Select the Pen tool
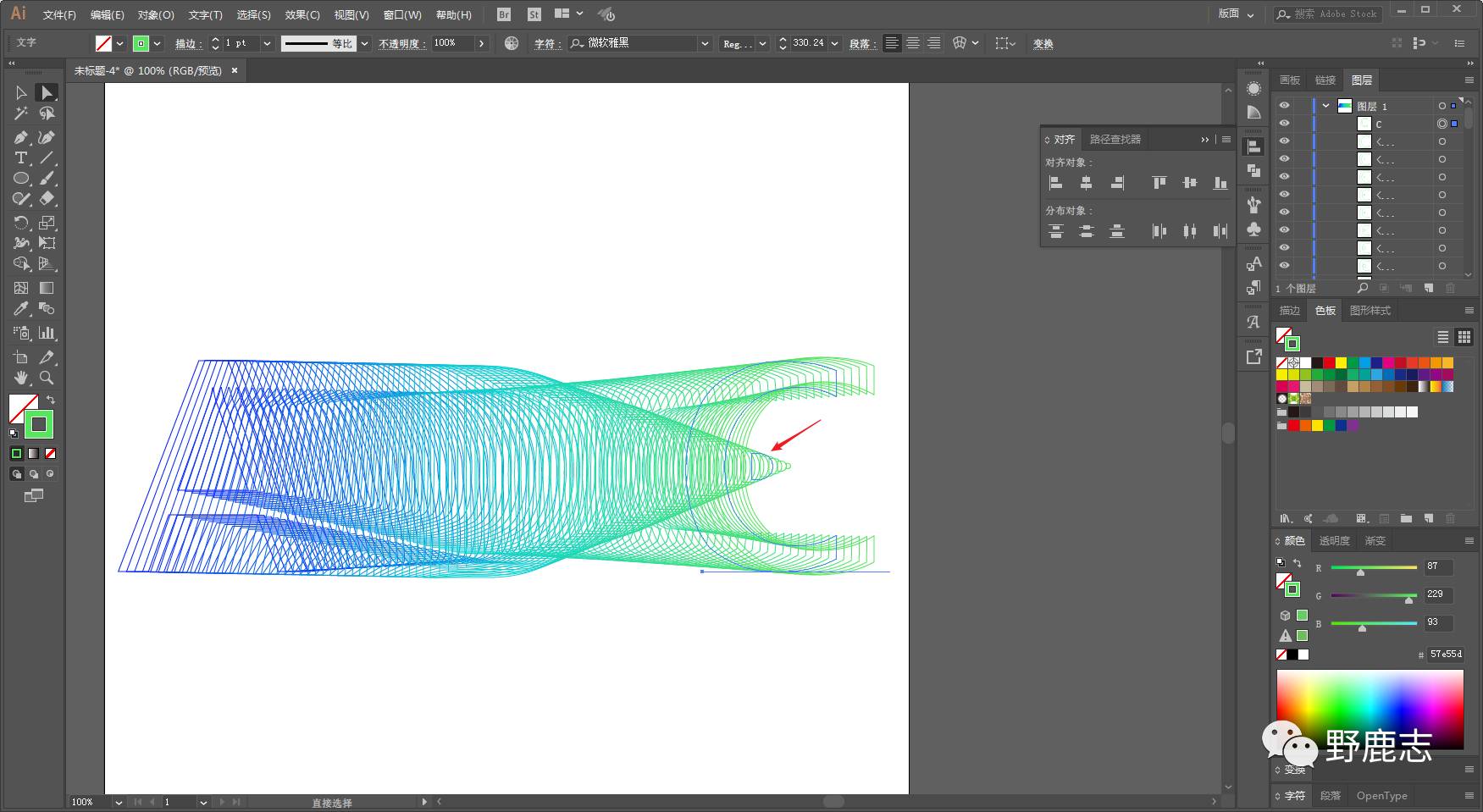Screen dimensions: 1483x812 [21, 137]
